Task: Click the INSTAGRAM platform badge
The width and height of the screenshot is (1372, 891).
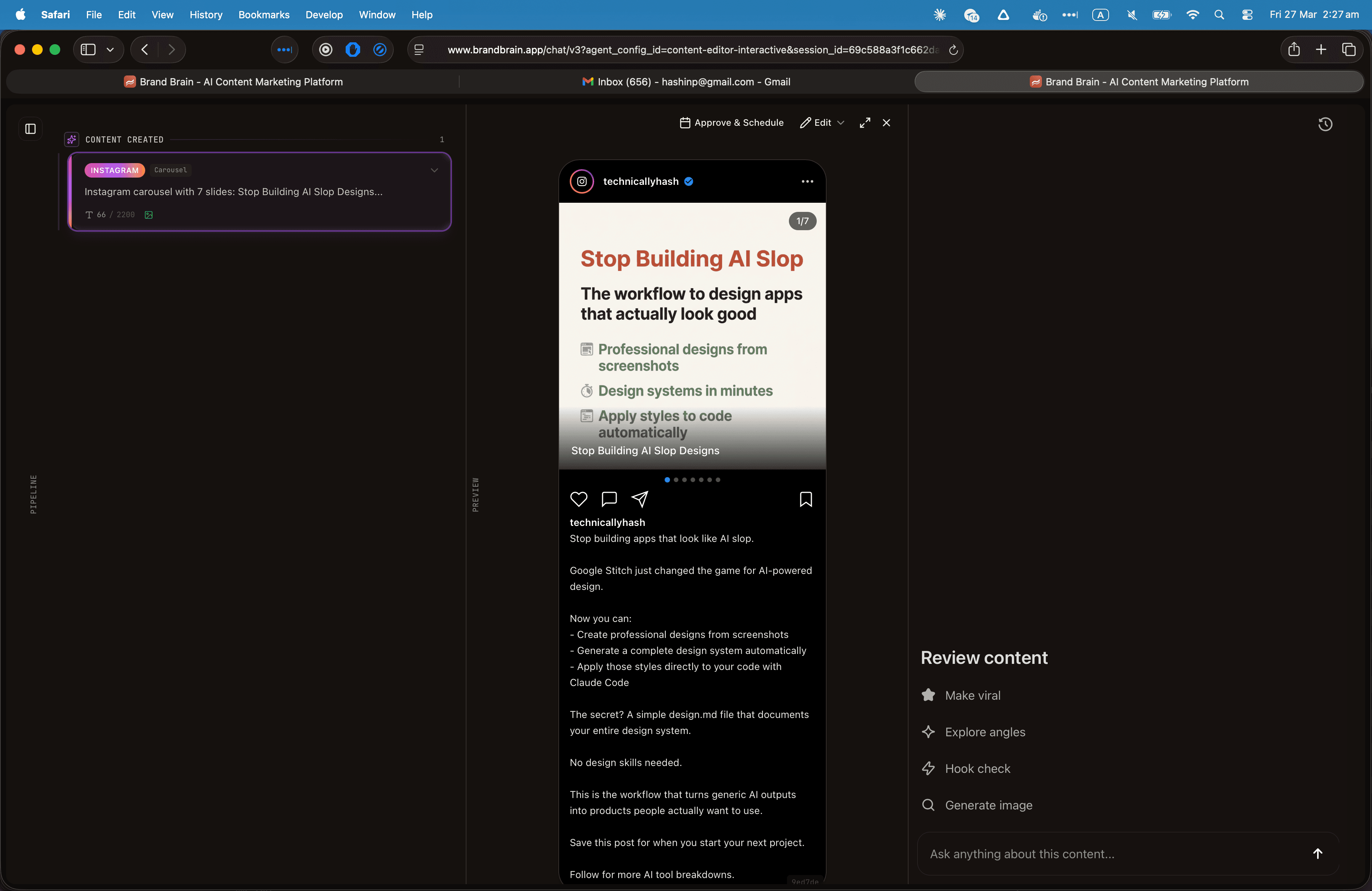Action: pos(114,170)
